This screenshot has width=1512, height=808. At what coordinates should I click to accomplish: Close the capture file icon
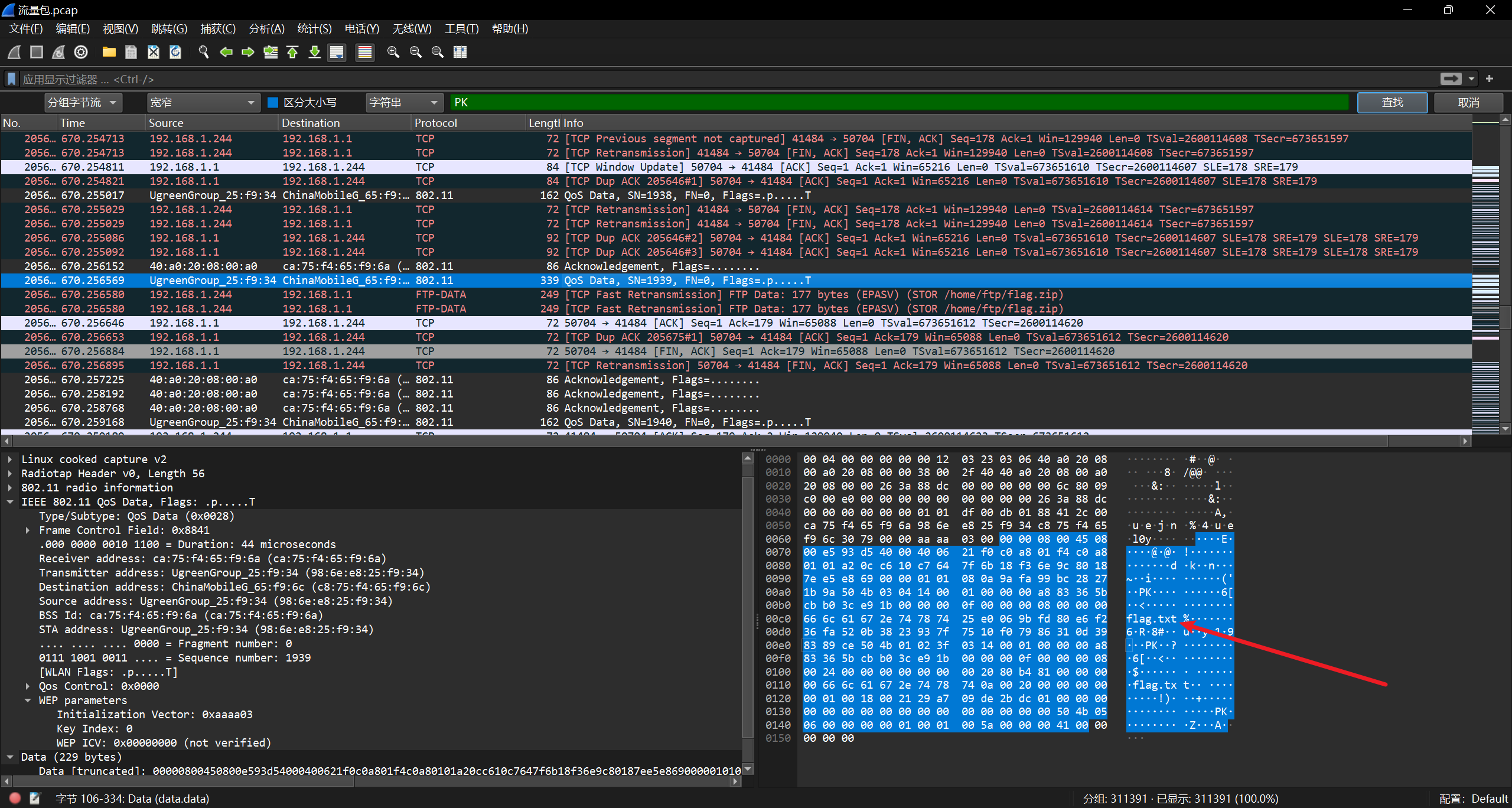pos(154,52)
